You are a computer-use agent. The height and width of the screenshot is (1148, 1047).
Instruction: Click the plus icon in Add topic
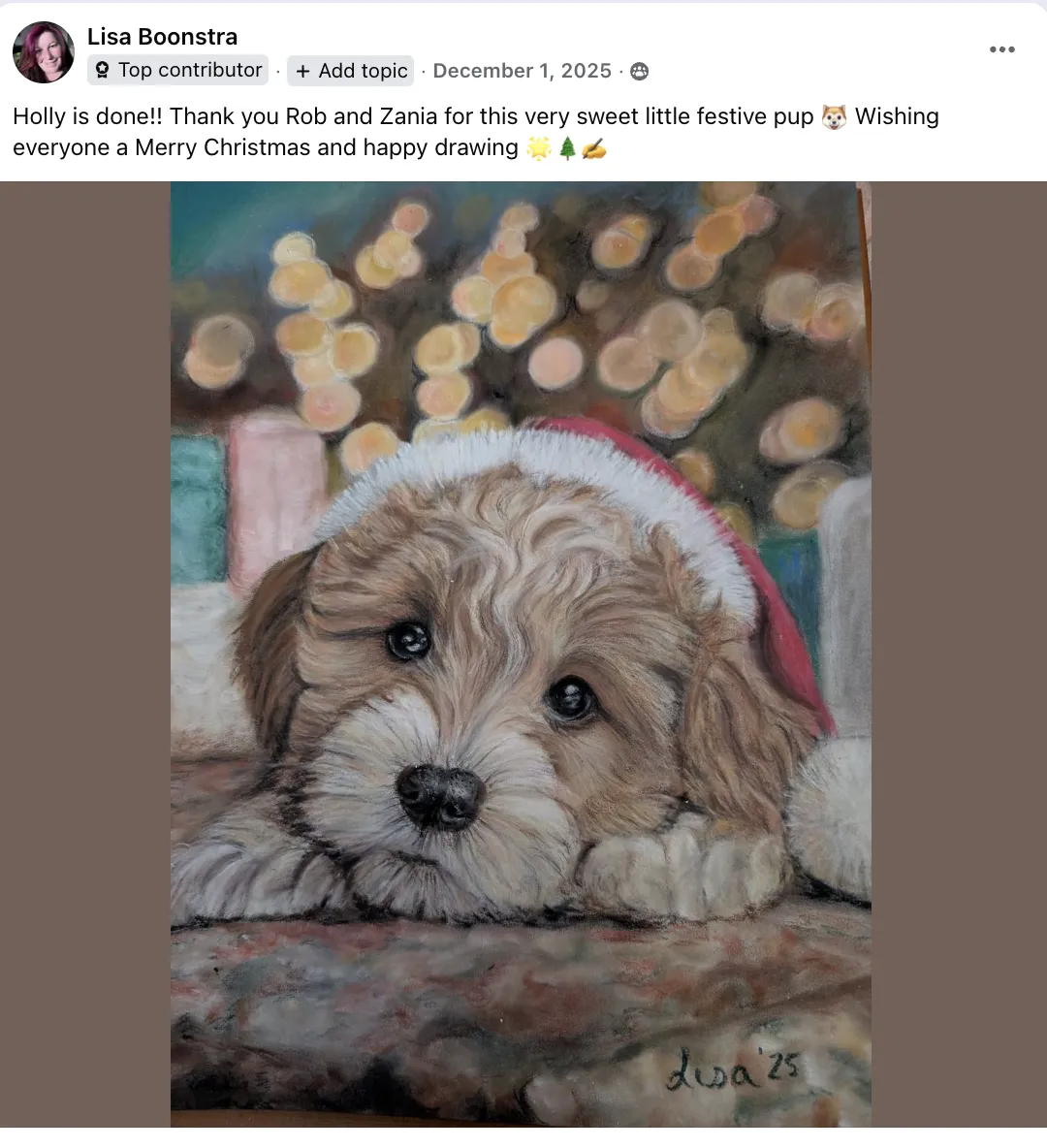click(x=303, y=71)
